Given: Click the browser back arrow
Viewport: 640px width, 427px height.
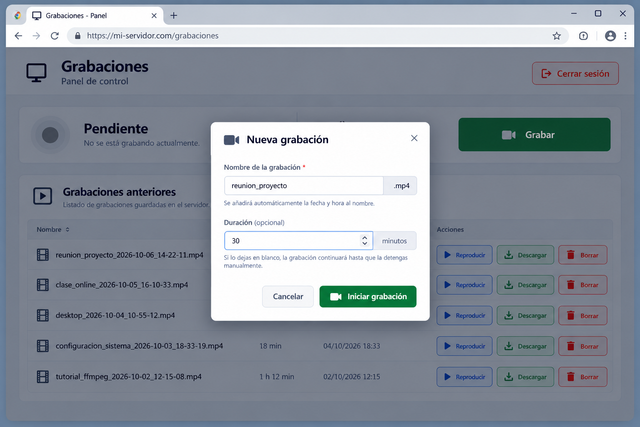Looking at the screenshot, I should tap(18, 36).
